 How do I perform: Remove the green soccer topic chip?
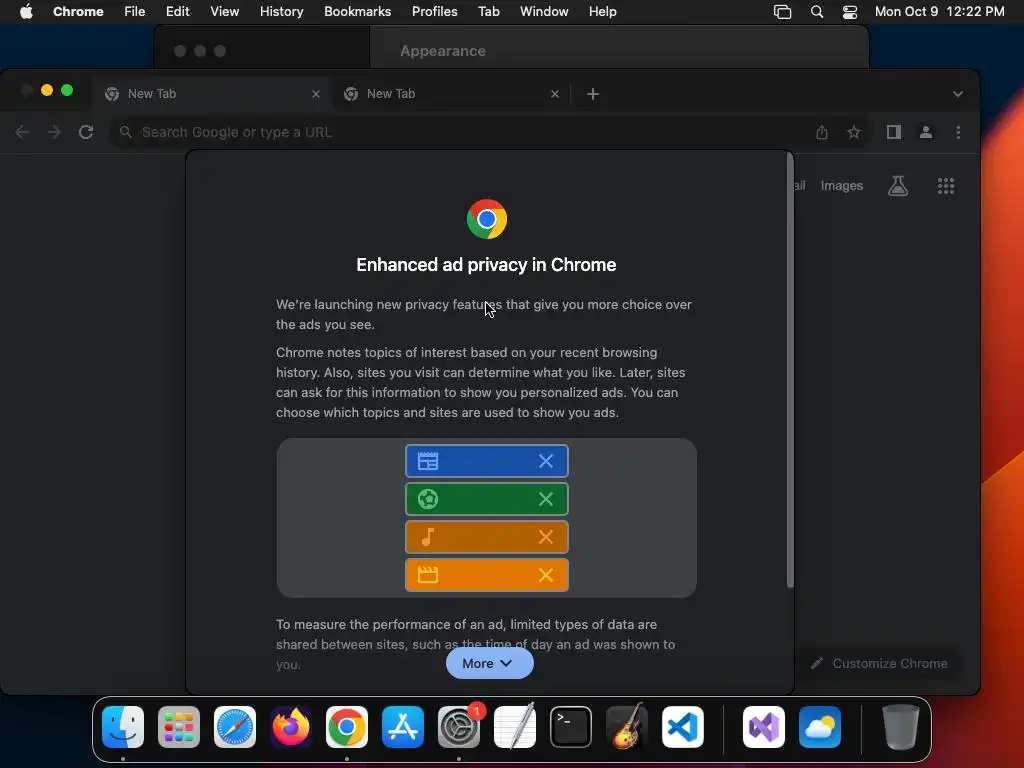(x=546, y=499)
